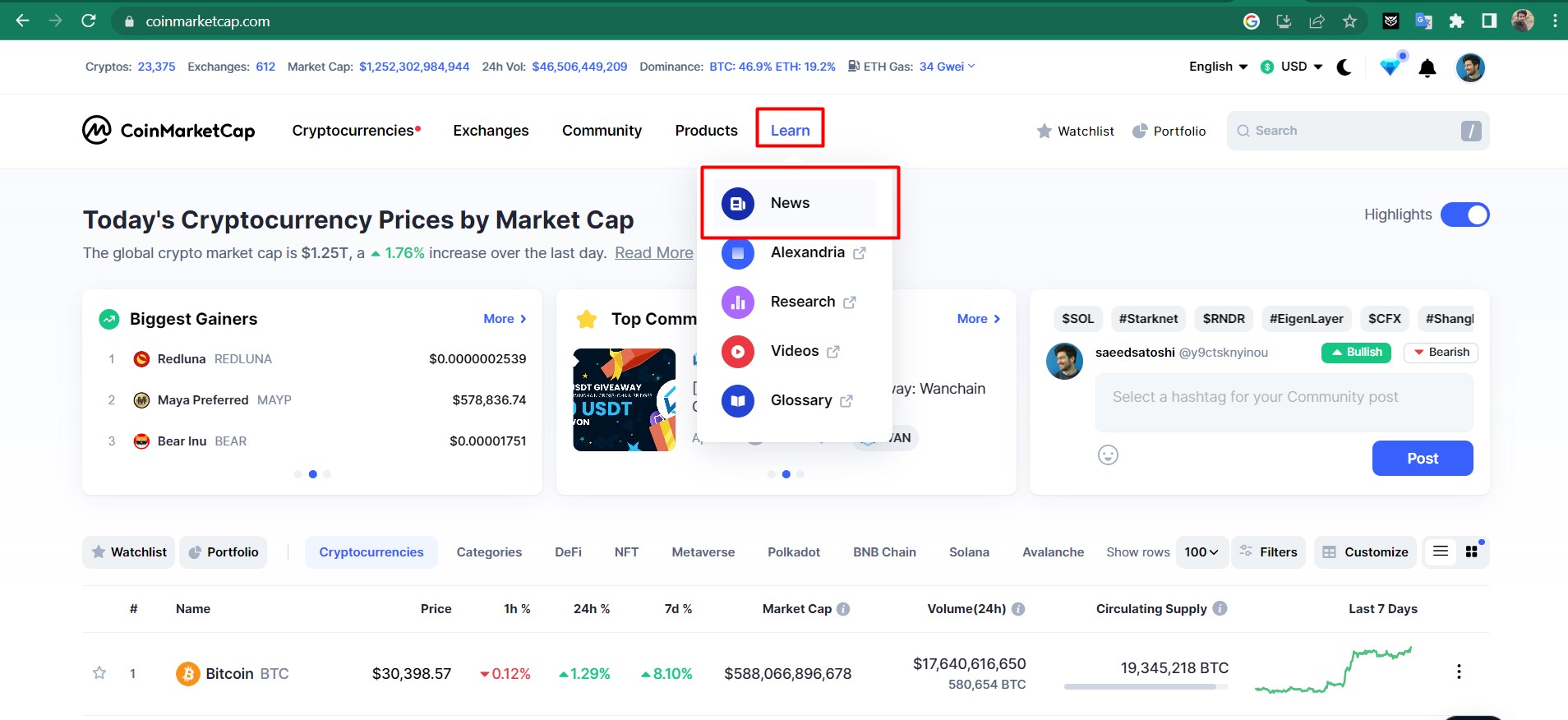
Task: Open the English language dropdown
Action: pyautogui.click(x=1218, y=67)
